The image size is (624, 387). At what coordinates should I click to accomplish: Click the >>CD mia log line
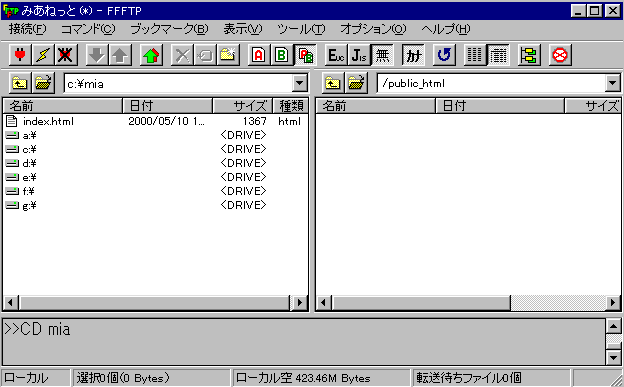[x=37, y=330]
